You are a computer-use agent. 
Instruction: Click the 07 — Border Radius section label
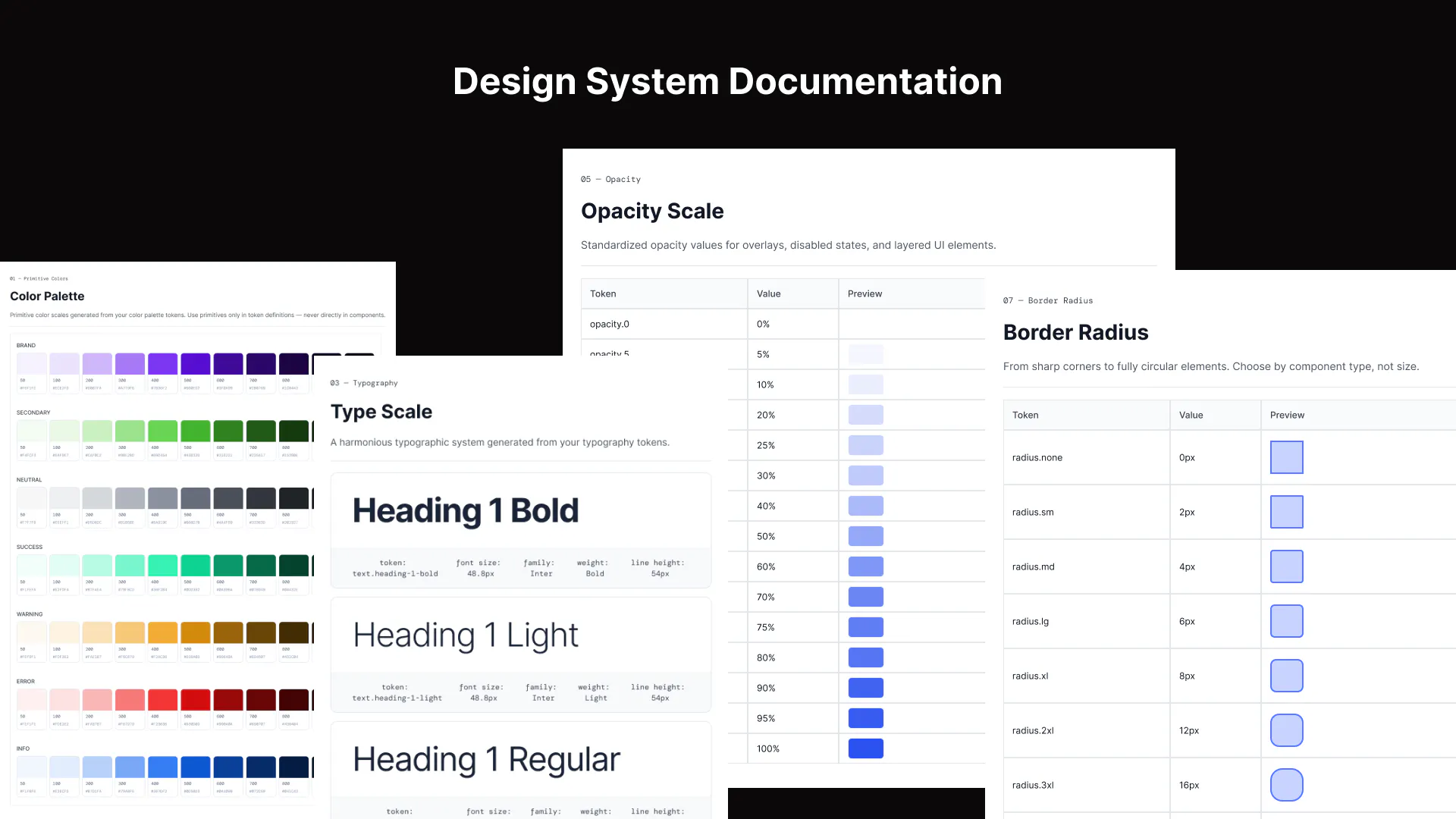click(x=1048, y=300)
